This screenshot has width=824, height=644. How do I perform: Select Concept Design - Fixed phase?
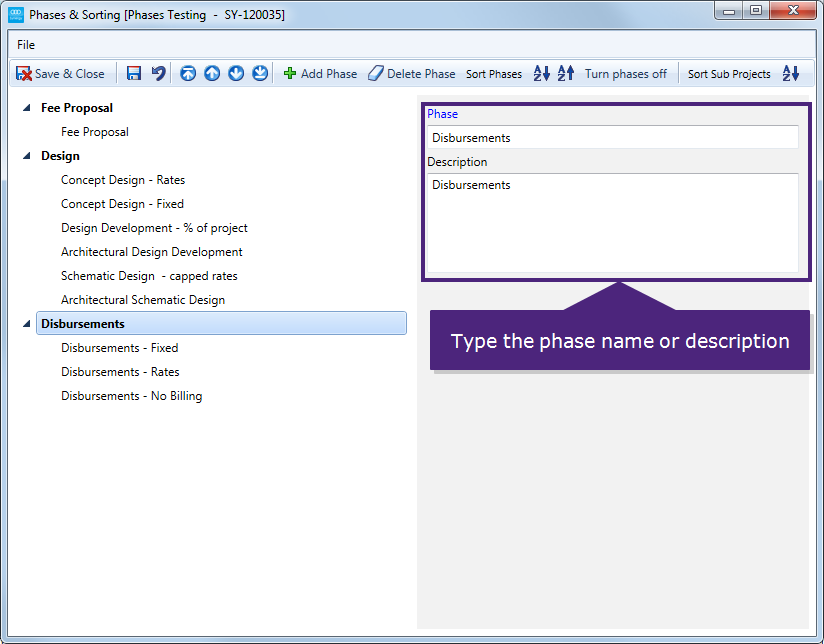point(122,204)
